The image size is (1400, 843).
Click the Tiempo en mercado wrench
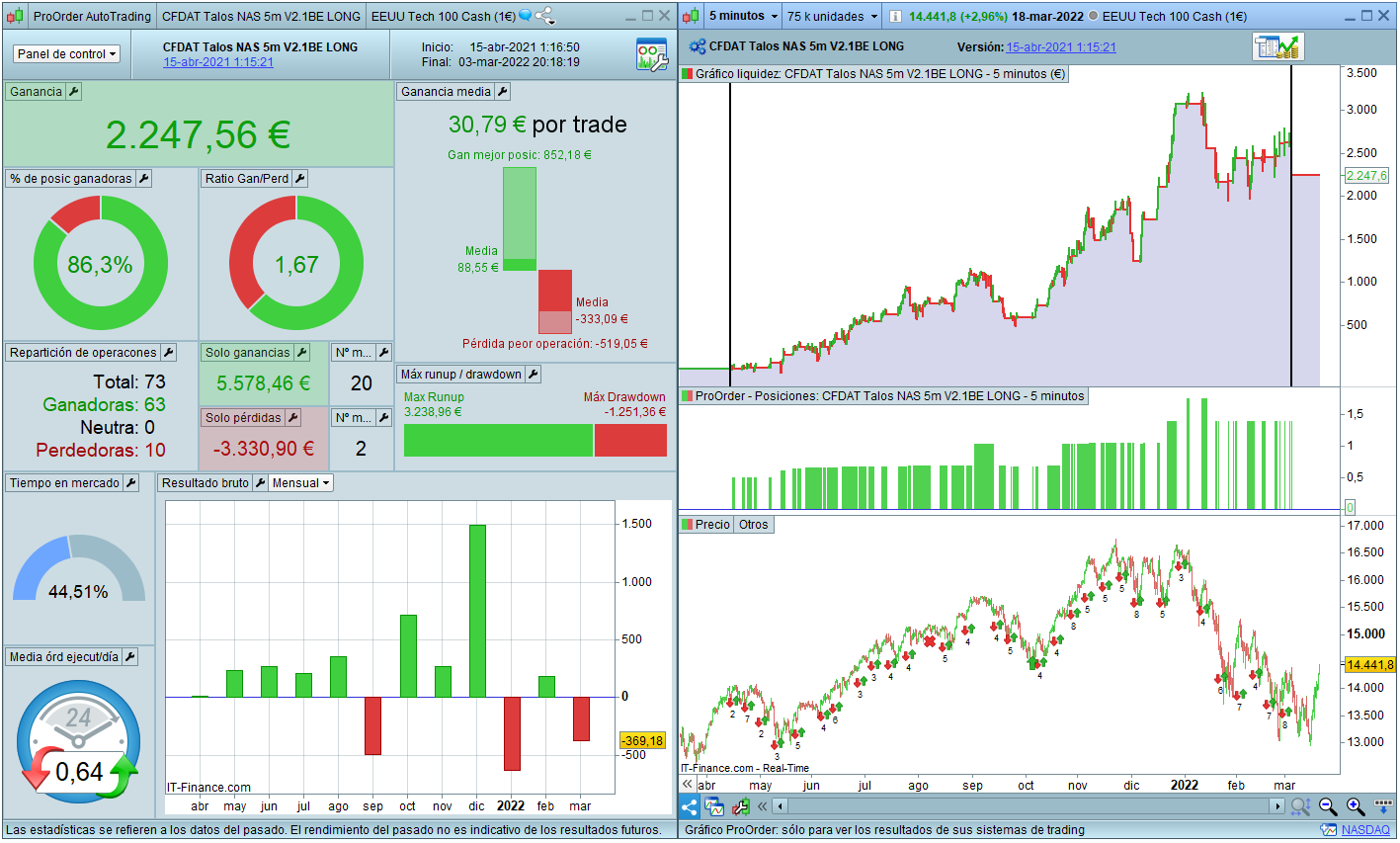tap(130, 483)
